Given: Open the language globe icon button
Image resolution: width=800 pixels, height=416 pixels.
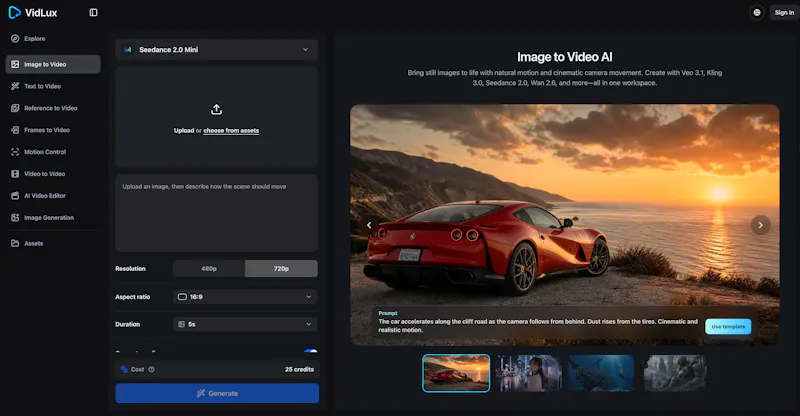Looking at the screenshot, I should click(x=757, y=12).
